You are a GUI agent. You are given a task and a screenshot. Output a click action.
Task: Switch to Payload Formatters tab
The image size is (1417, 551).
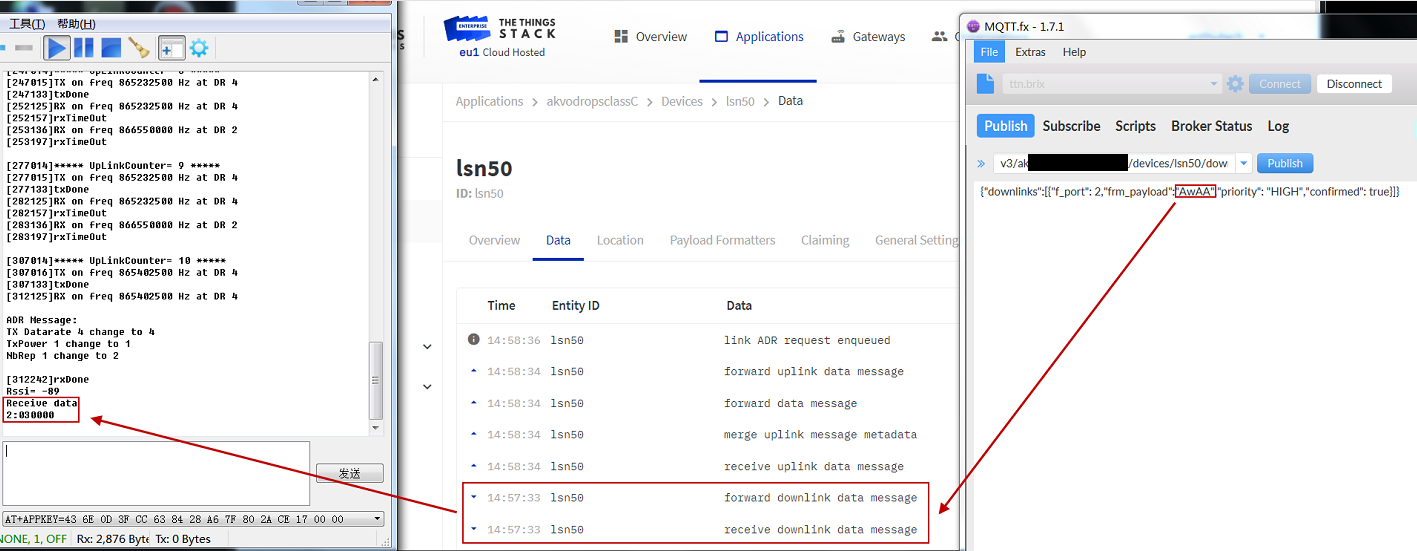(x=722, y=240)
